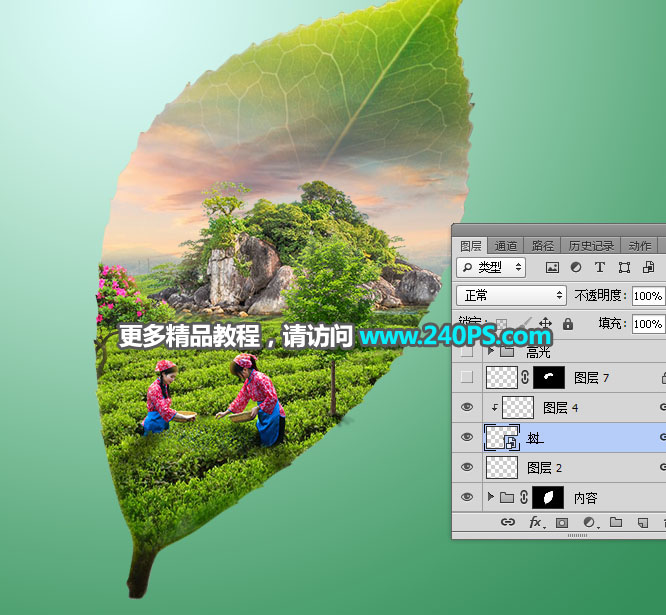This screenshot has height=615, width=666.
Task: Switch to the 历史记录 tab
Action: [x=591, y=246]
